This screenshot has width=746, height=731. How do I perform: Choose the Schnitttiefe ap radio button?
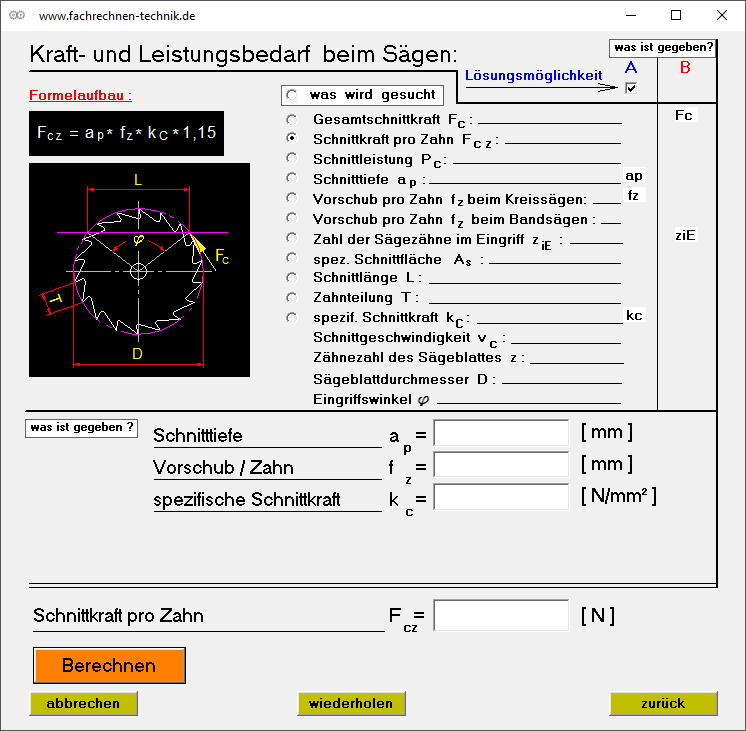[x=292, y=178]
